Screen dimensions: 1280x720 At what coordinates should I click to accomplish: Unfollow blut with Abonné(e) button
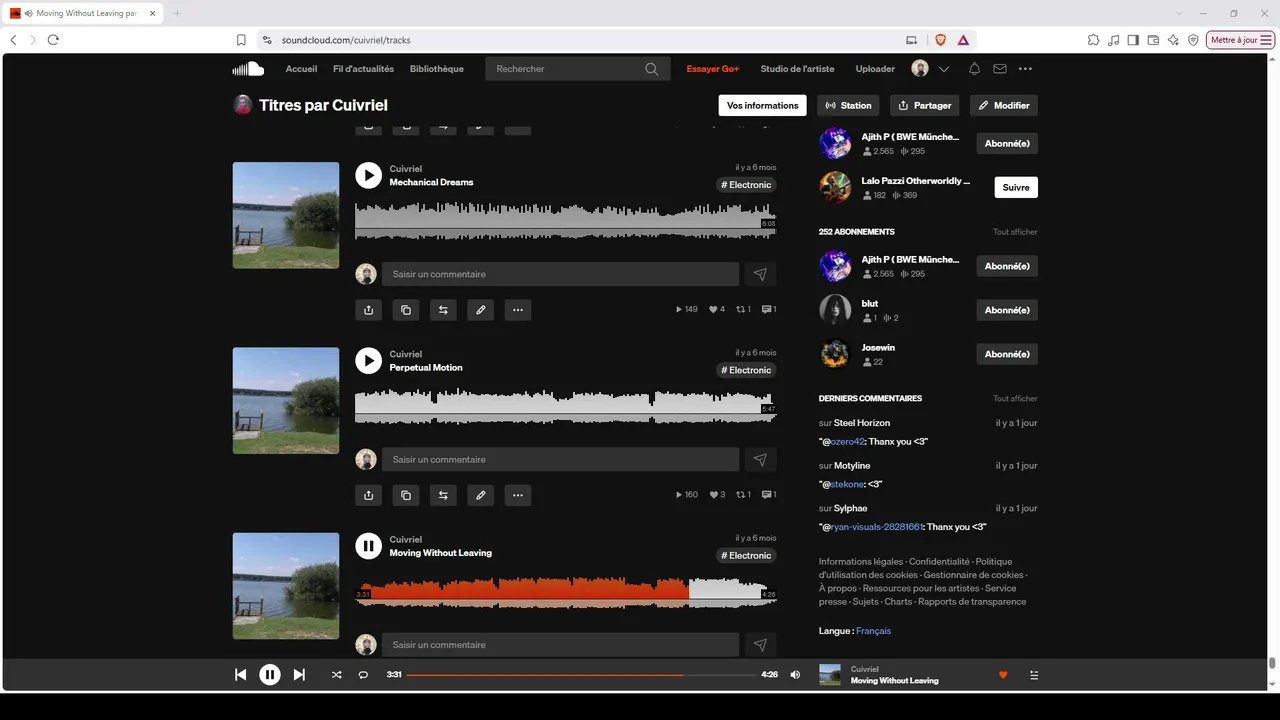(x=1007, y=310)
